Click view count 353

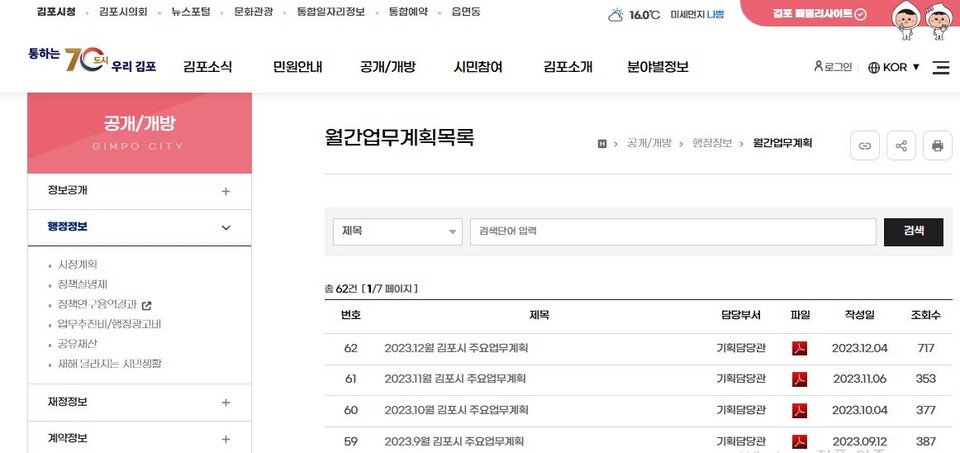926,379
